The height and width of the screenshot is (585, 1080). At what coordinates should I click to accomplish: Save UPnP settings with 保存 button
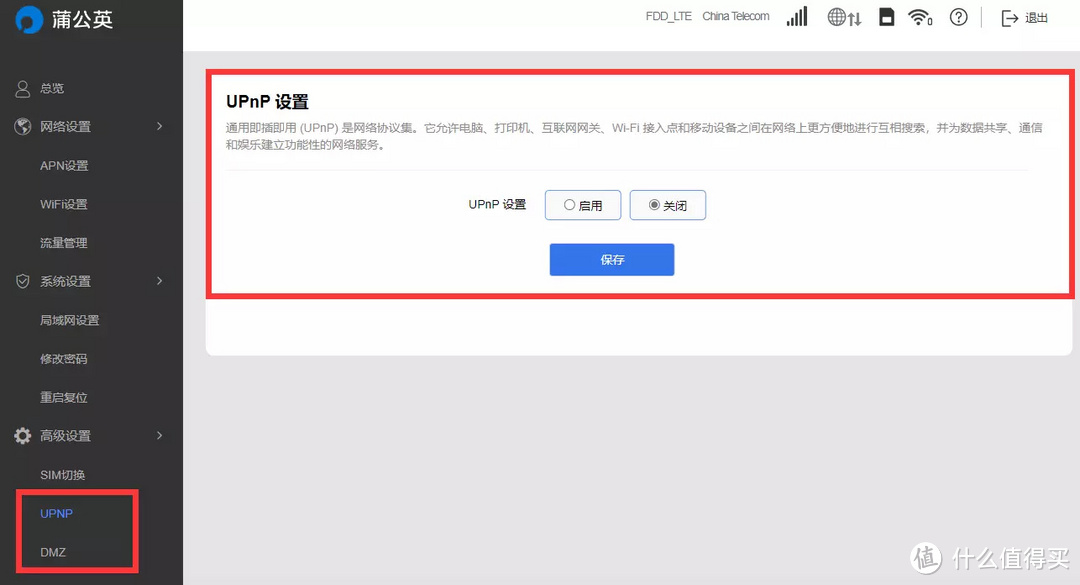[611, 259]
